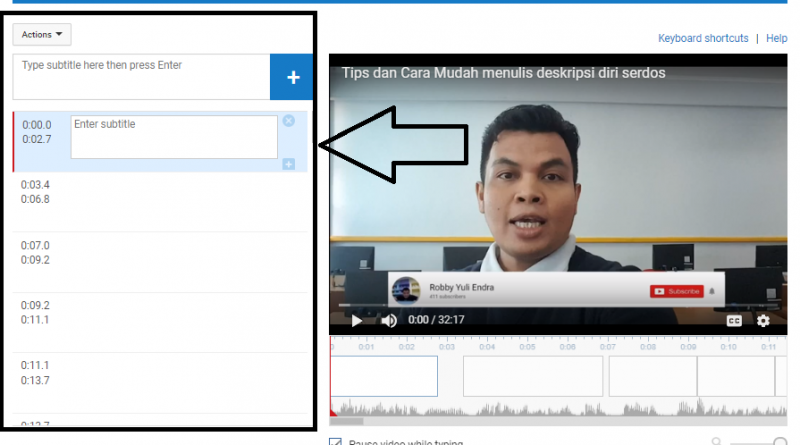This screenshot has height=445, width=800.
Task: Select the fourth caption block on the timeline
Action: click(736, 376)
